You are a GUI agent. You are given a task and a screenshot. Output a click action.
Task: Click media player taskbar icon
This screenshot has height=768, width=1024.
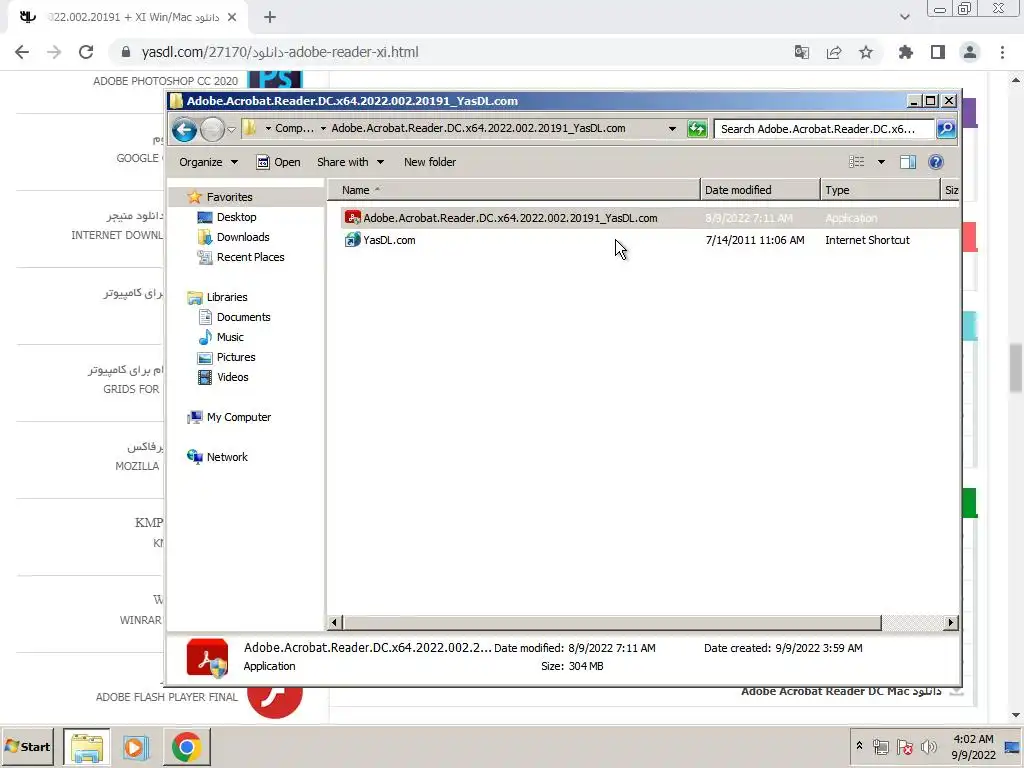click(136, 746)
